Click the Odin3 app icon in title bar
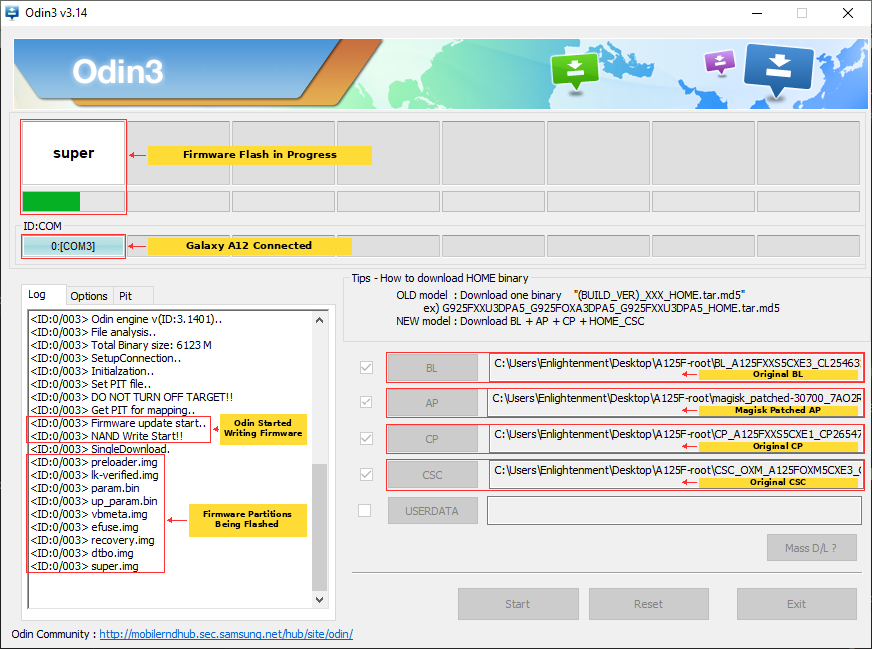 coord(12,13)
